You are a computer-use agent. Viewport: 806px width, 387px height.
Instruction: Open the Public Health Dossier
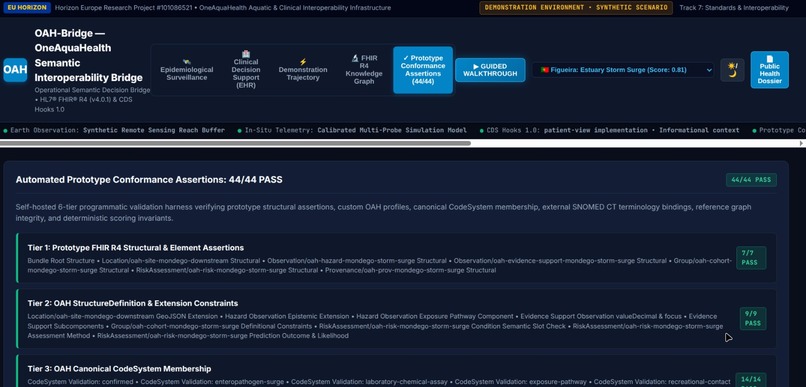coord(770,70)
